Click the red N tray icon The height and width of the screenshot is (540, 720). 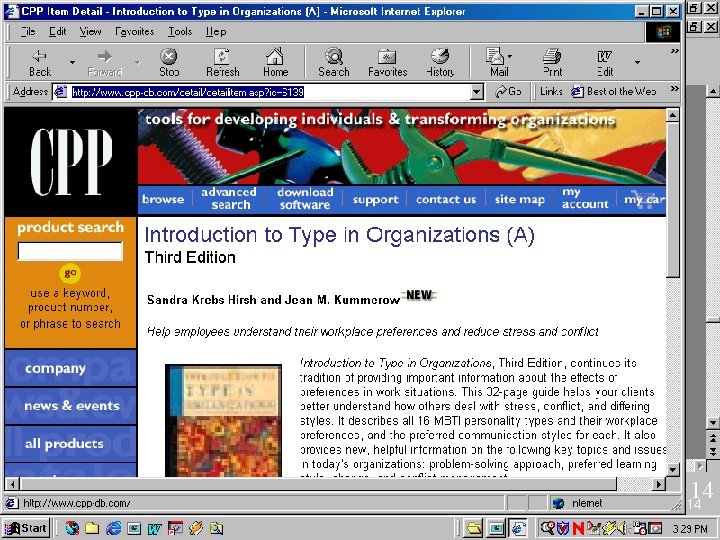point(578,529)
